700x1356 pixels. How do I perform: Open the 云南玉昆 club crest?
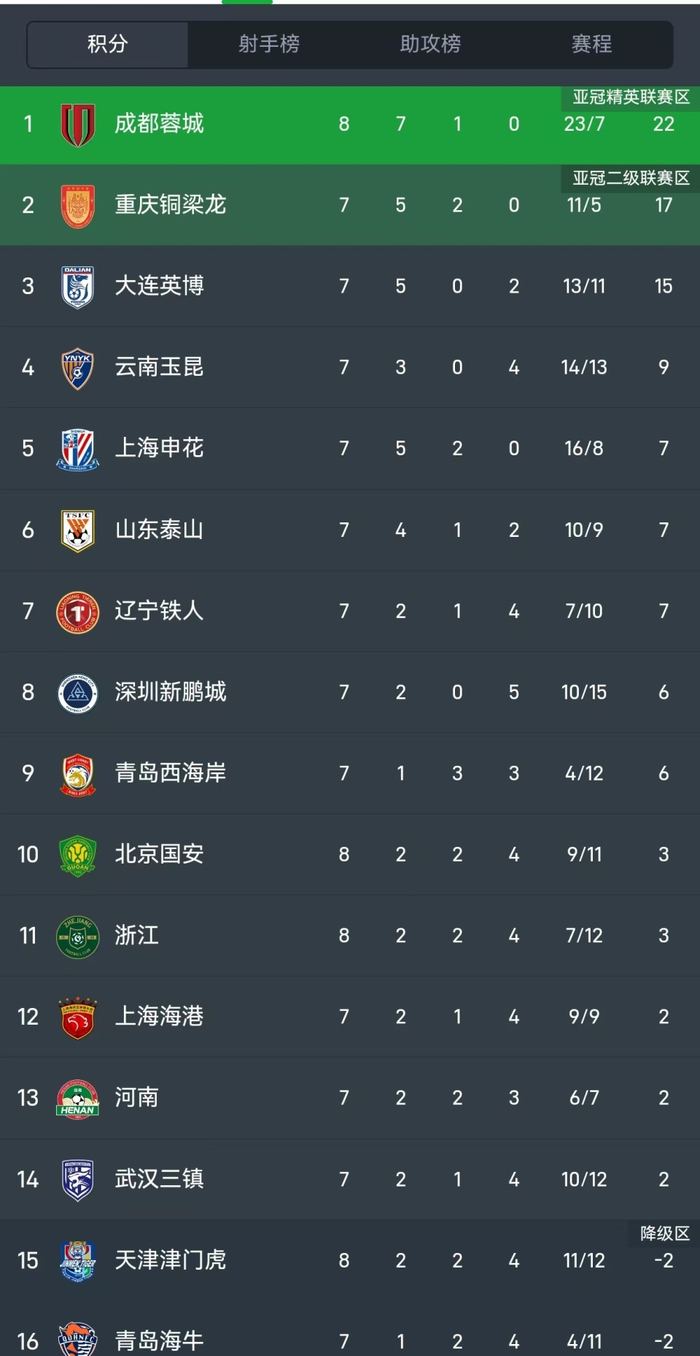click(78, 367)
